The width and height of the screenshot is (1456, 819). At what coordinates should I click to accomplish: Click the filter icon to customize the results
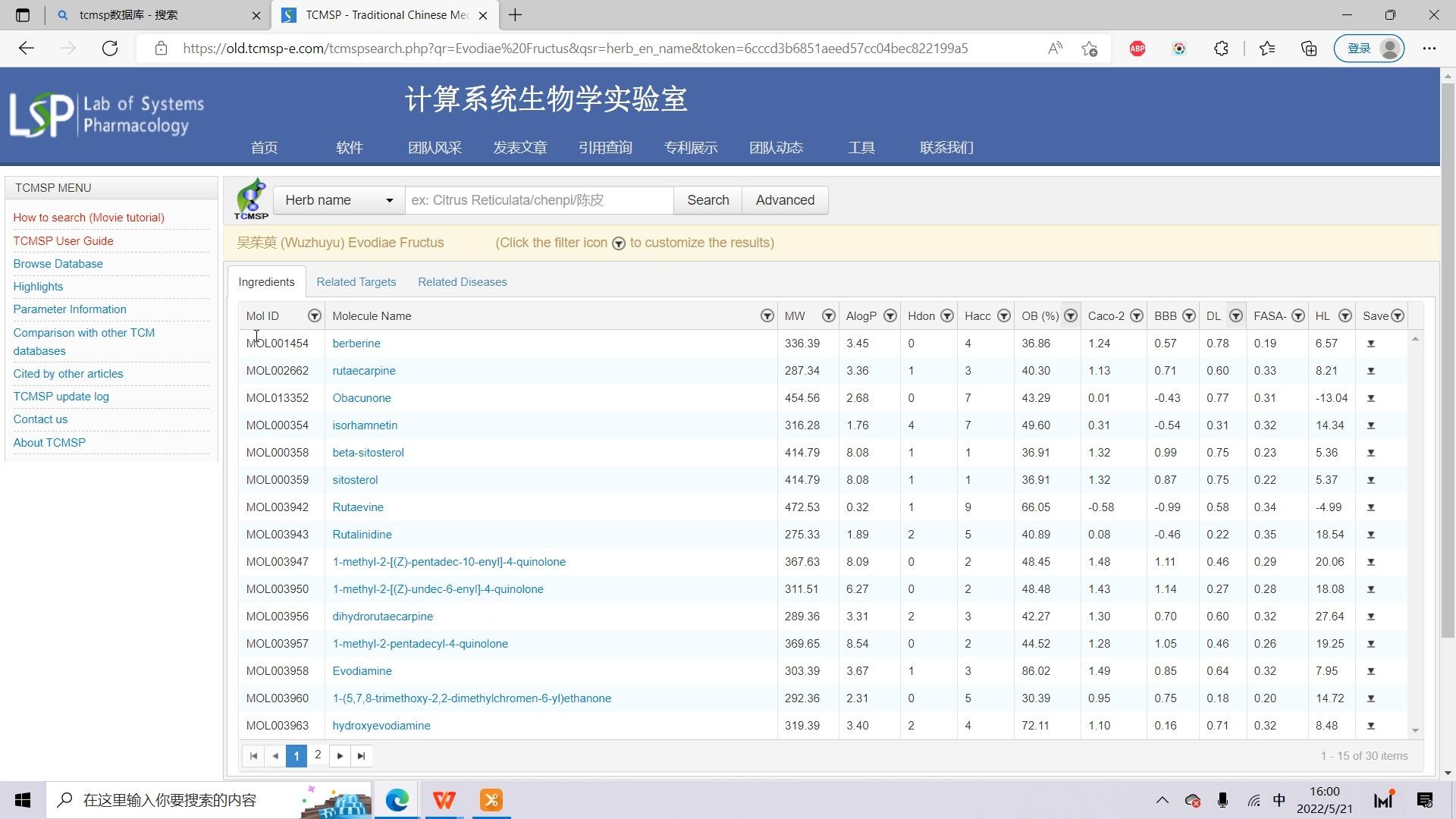click(619, 243)
